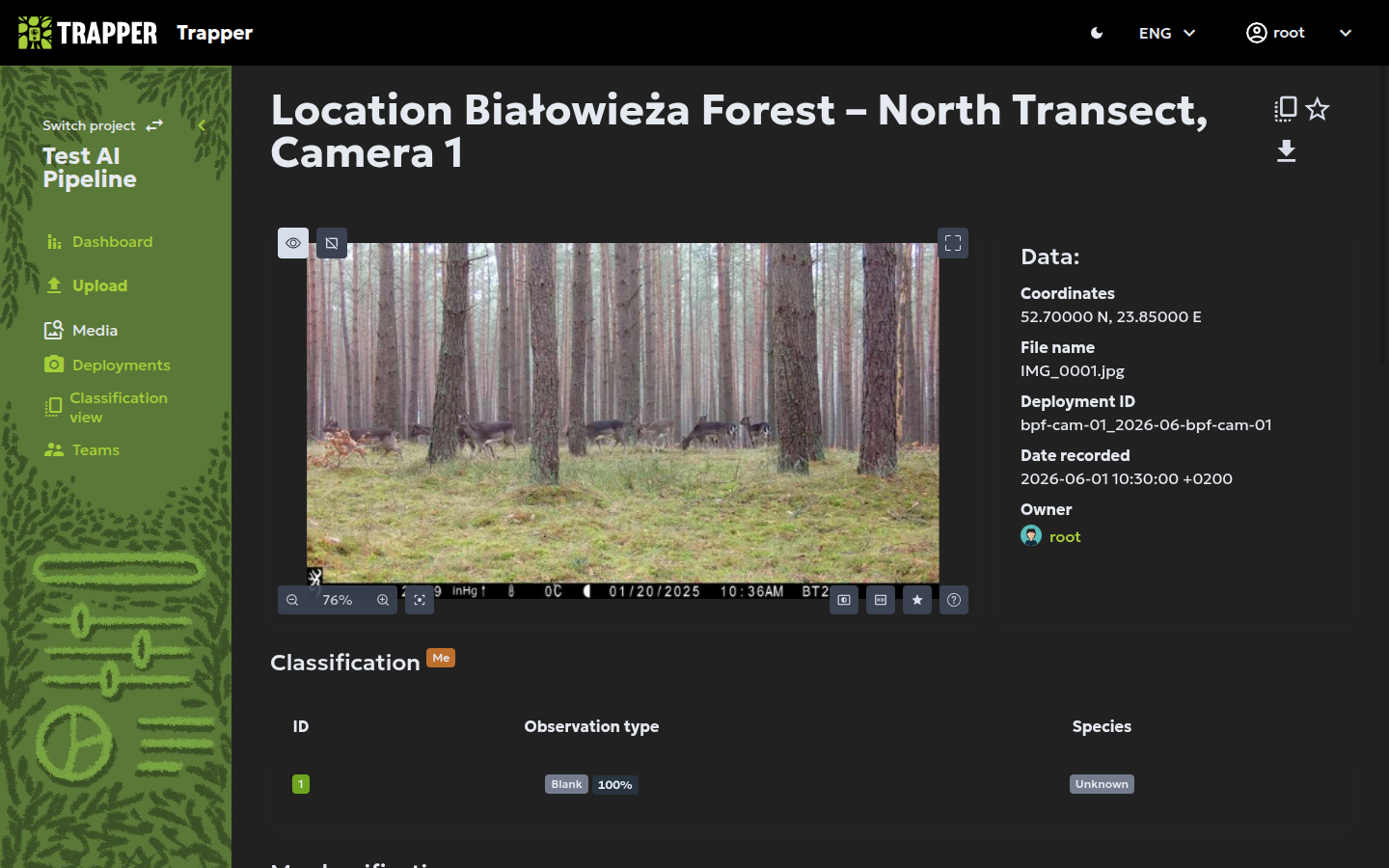Click the Test AI Pipeline project name
The height and width of the screenshot is (868, 1389).
pyautogui.click(x=90, y=168)
